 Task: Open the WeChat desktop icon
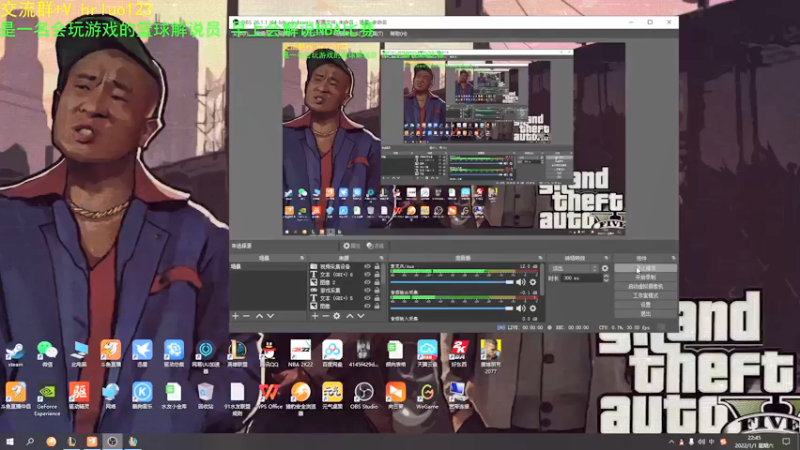(x=47, y=353)
